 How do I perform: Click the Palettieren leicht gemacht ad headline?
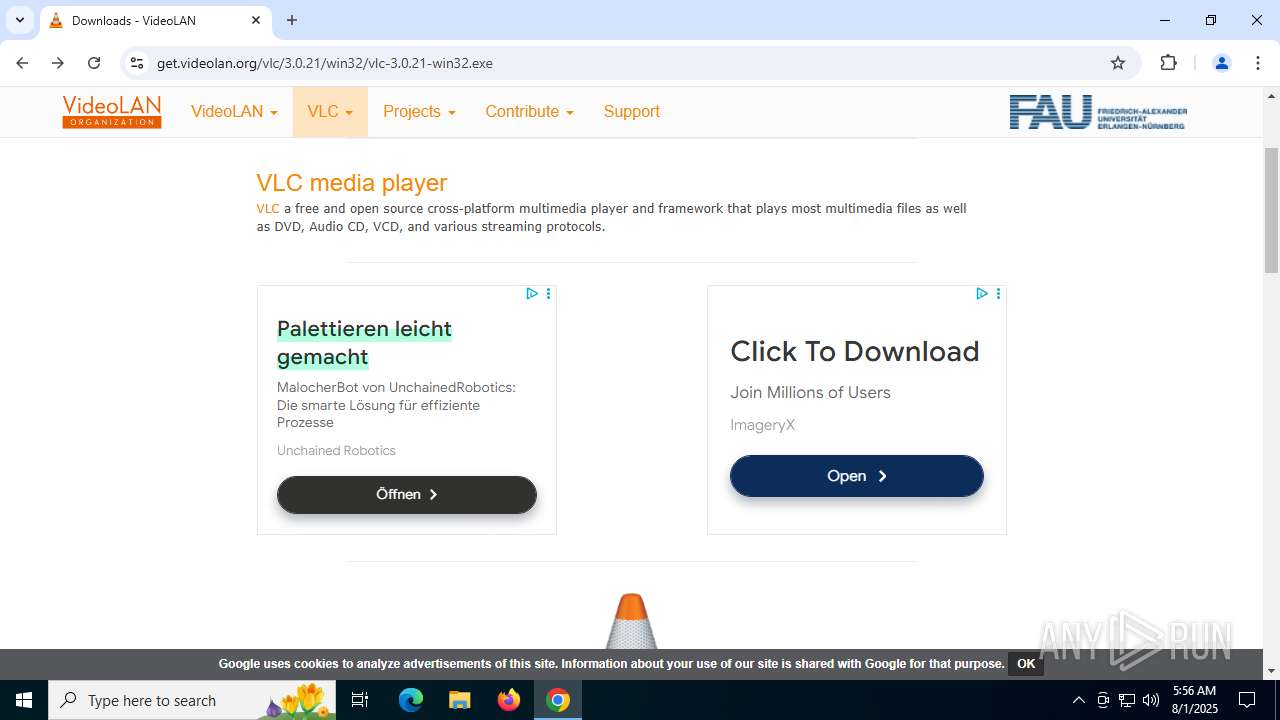364,343
